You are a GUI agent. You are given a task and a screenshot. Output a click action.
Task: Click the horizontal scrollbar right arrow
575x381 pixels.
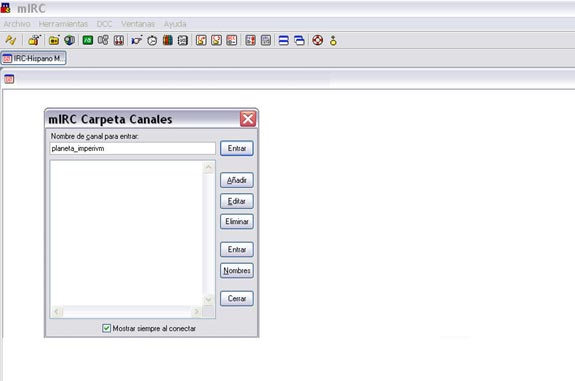(196, 312)
